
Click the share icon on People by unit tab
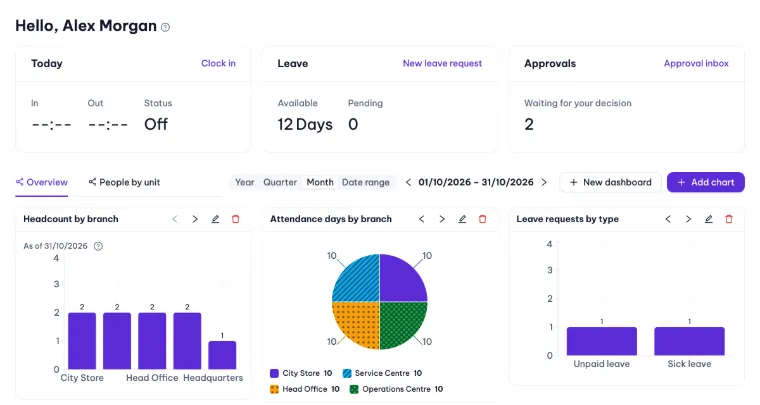click(x=92, y=182)
